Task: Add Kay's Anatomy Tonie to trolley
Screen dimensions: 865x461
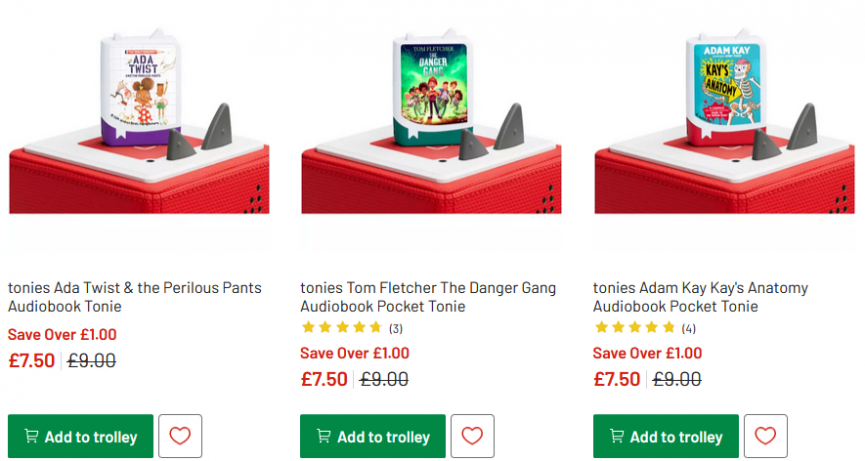Action: (x=666, y=437)
